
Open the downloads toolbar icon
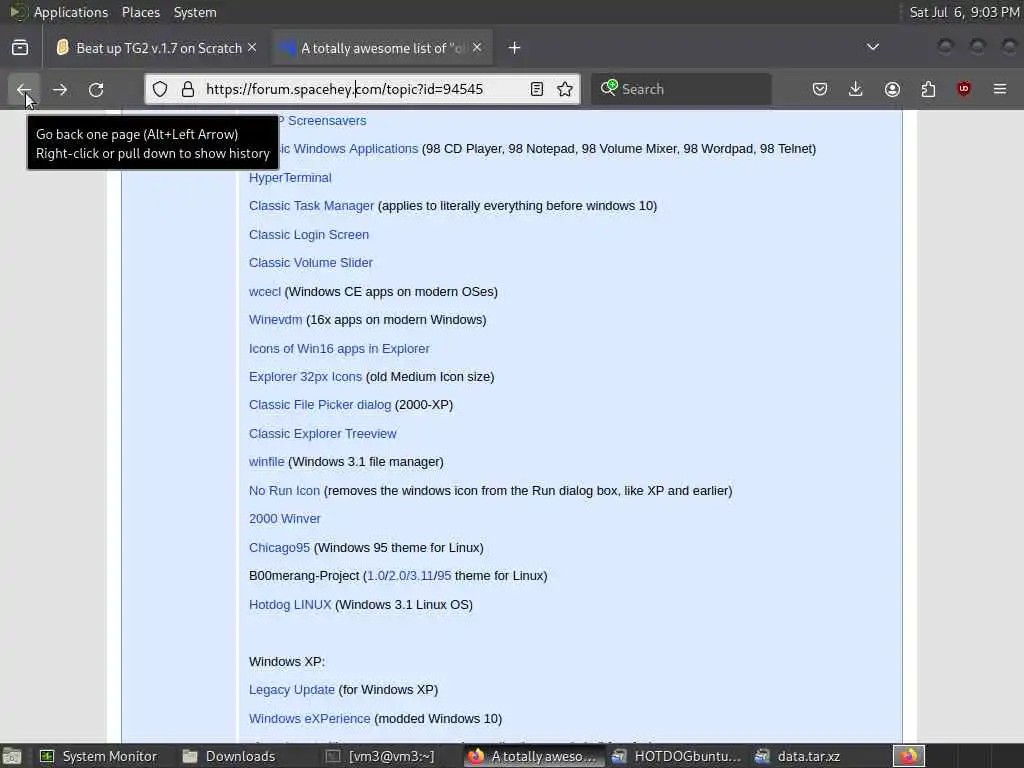(x=856, y=89)
